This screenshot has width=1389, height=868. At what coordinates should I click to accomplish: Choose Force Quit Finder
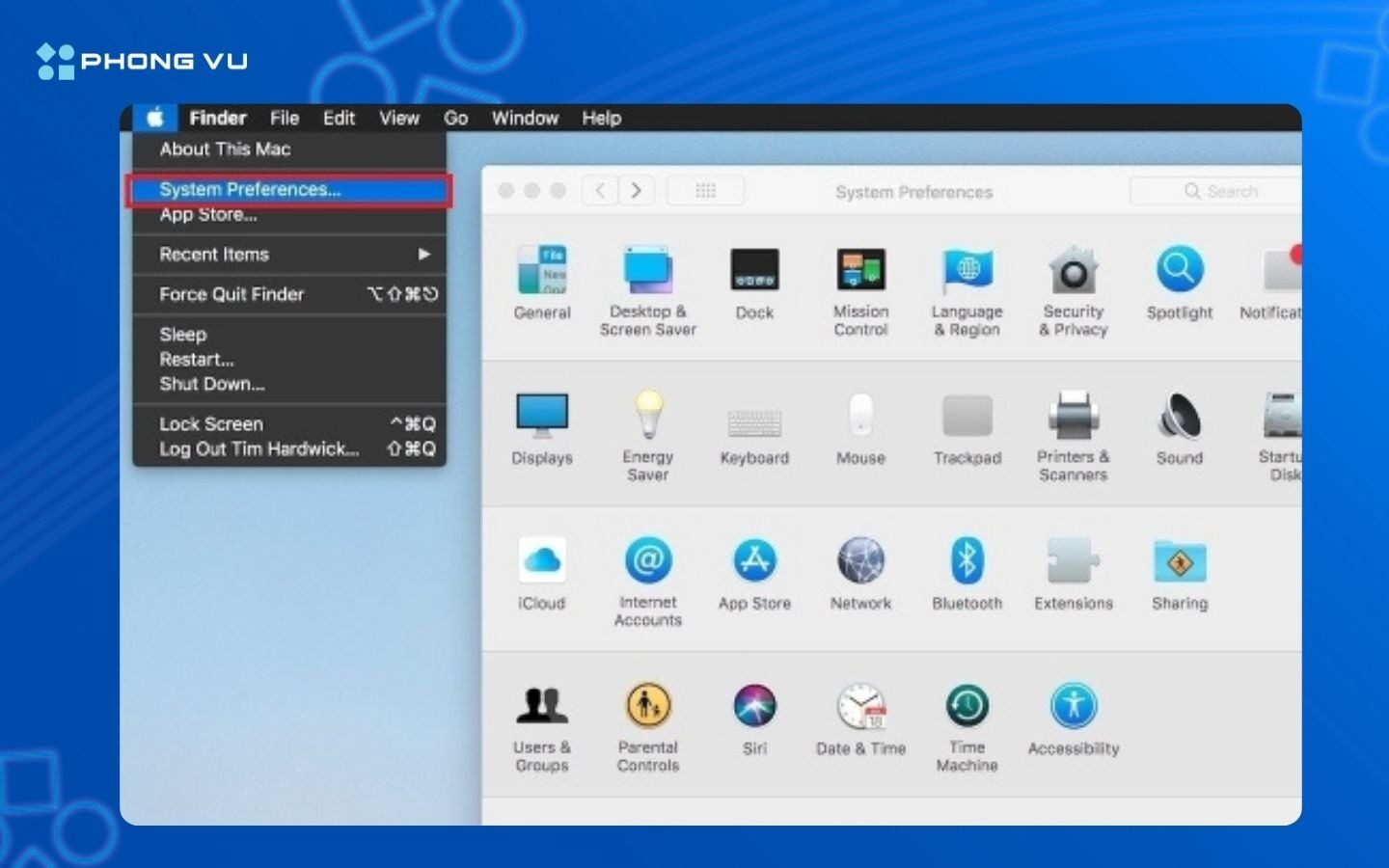point(289,294)
